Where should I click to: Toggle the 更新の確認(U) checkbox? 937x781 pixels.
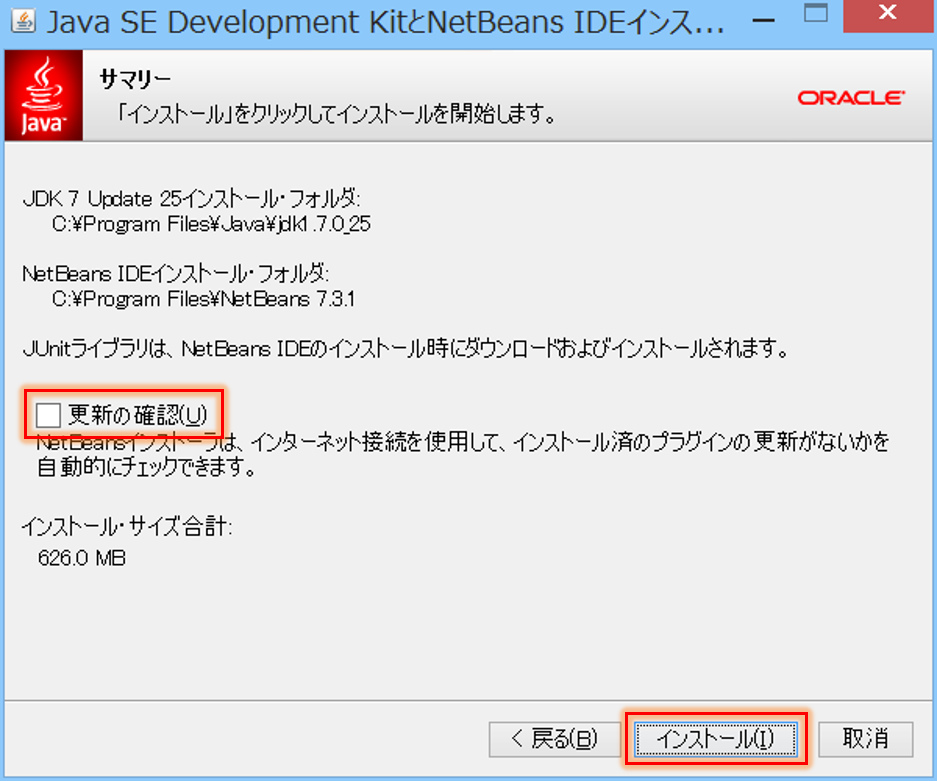coord(48,414)
